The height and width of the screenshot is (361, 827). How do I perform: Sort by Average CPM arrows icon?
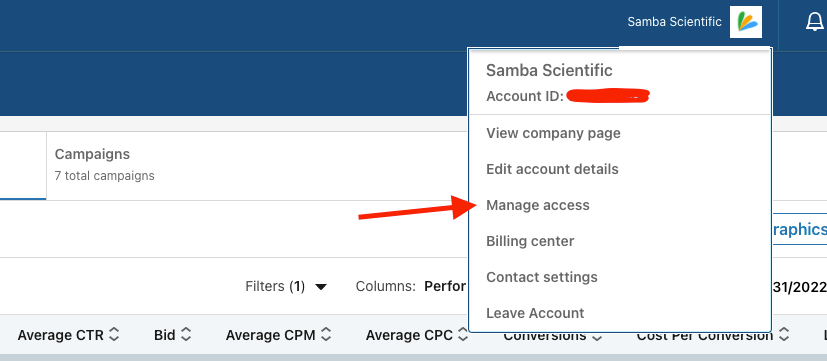pos(326,335)
